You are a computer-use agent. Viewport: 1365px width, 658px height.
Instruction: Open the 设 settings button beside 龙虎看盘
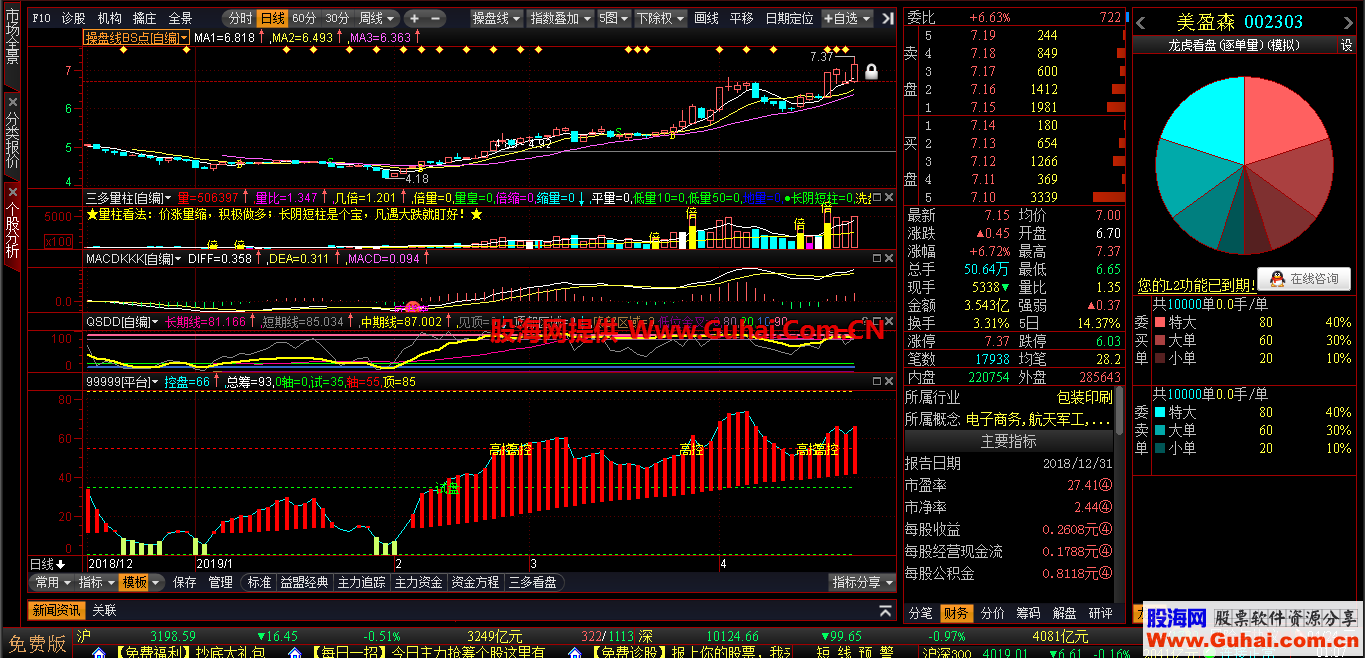pos(1346,45)
